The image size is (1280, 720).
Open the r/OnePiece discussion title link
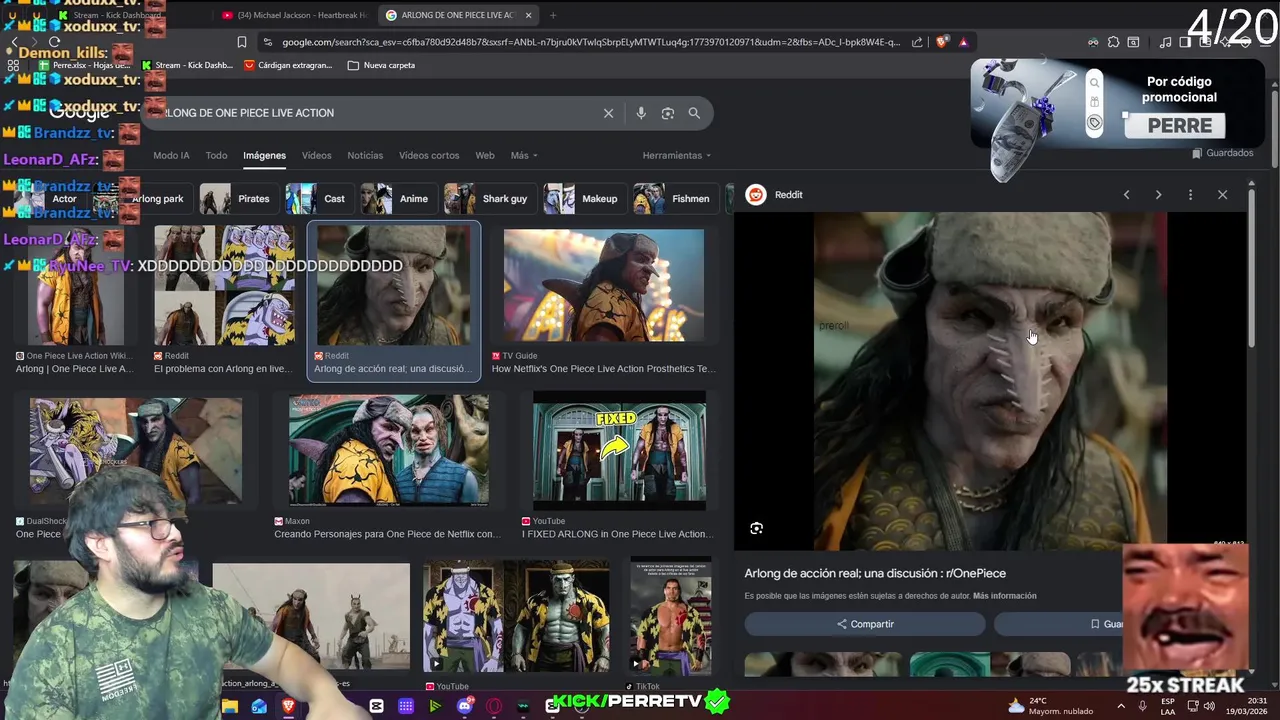[875, 573]
